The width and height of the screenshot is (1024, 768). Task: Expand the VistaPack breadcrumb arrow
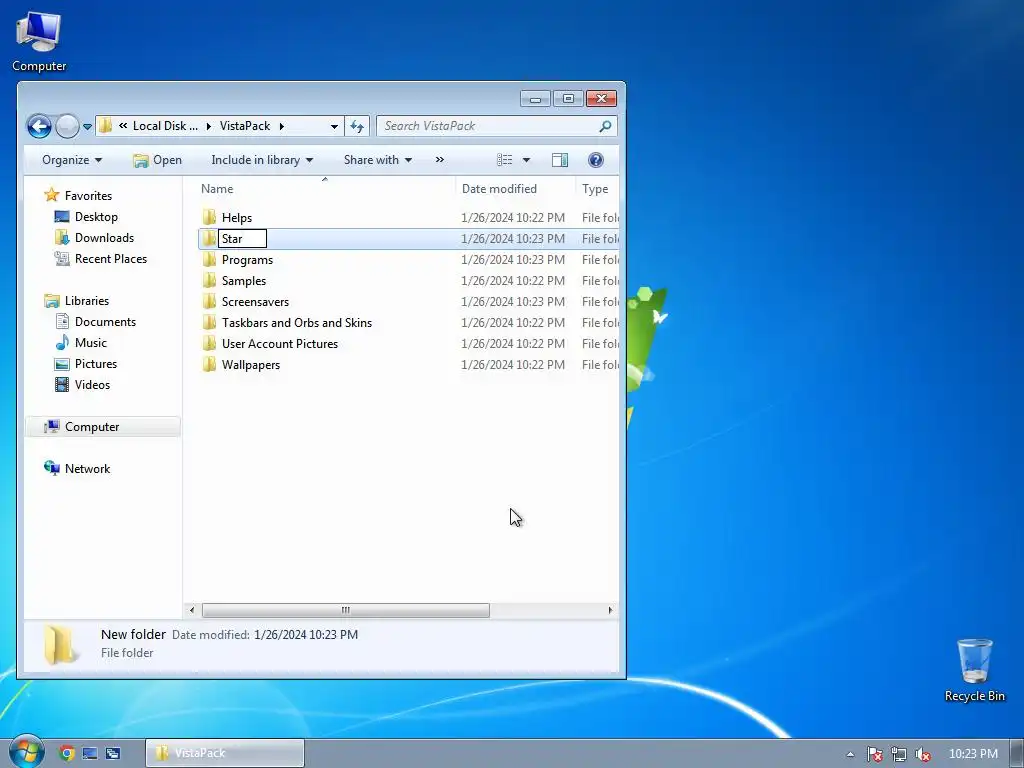(281, 126)
